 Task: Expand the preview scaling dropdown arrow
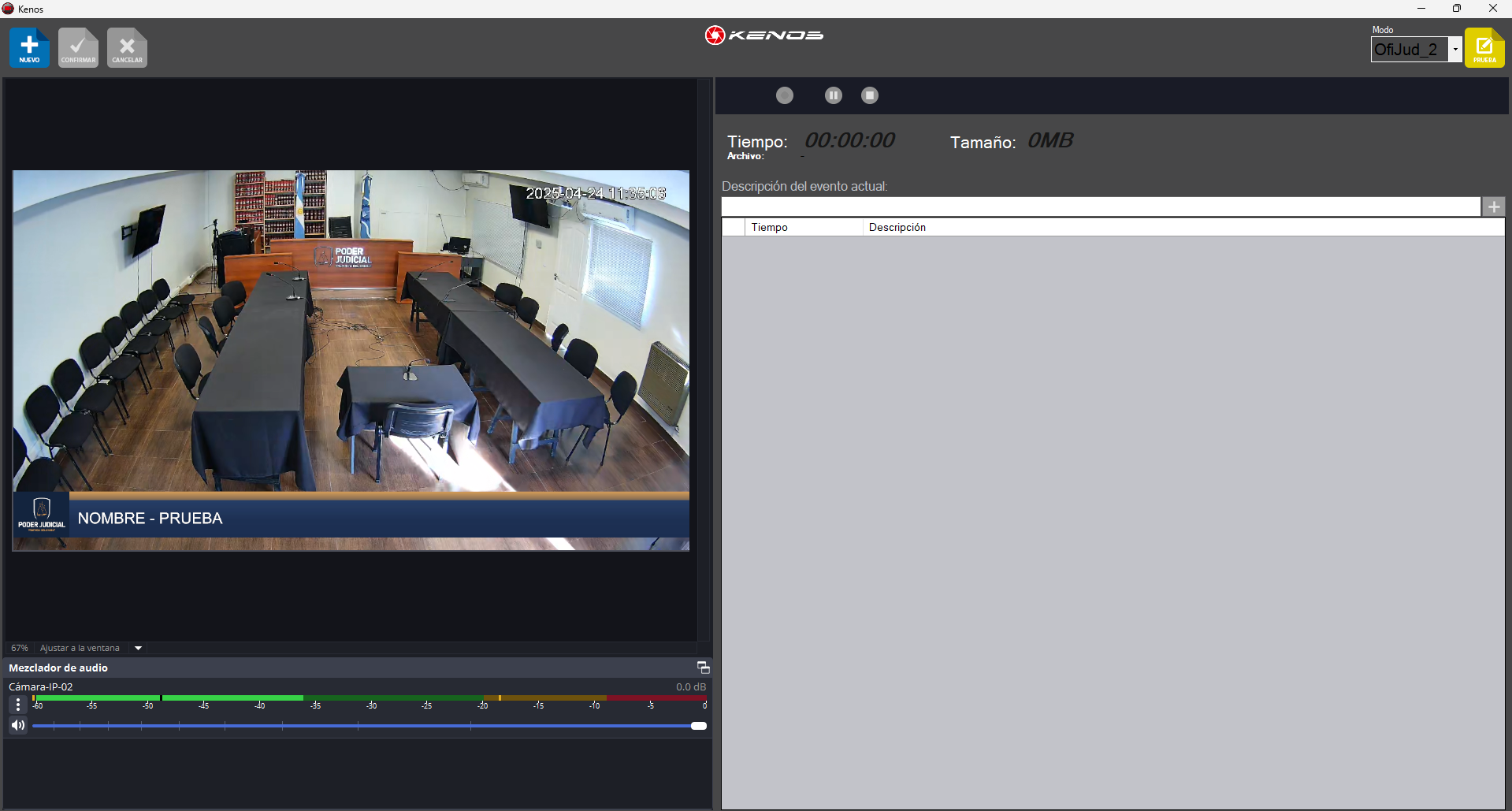[x=138, y=648]
